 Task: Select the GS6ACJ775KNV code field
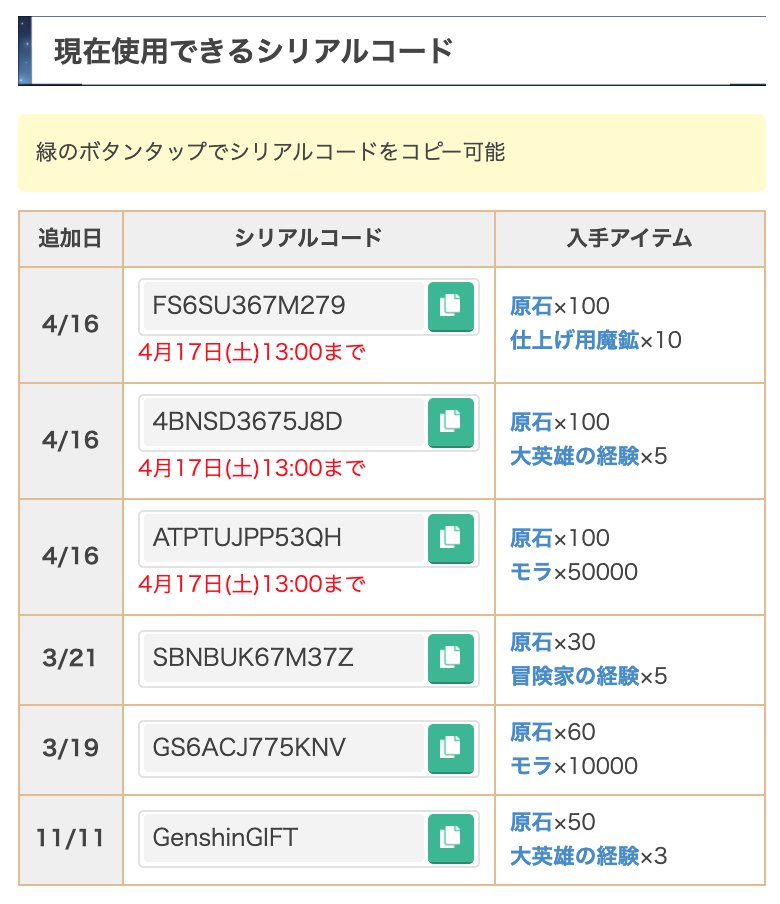[284, 748]
